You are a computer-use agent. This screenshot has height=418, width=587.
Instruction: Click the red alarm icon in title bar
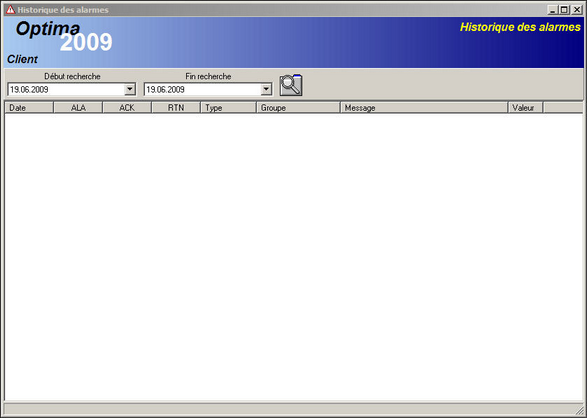tap(10, 10)
